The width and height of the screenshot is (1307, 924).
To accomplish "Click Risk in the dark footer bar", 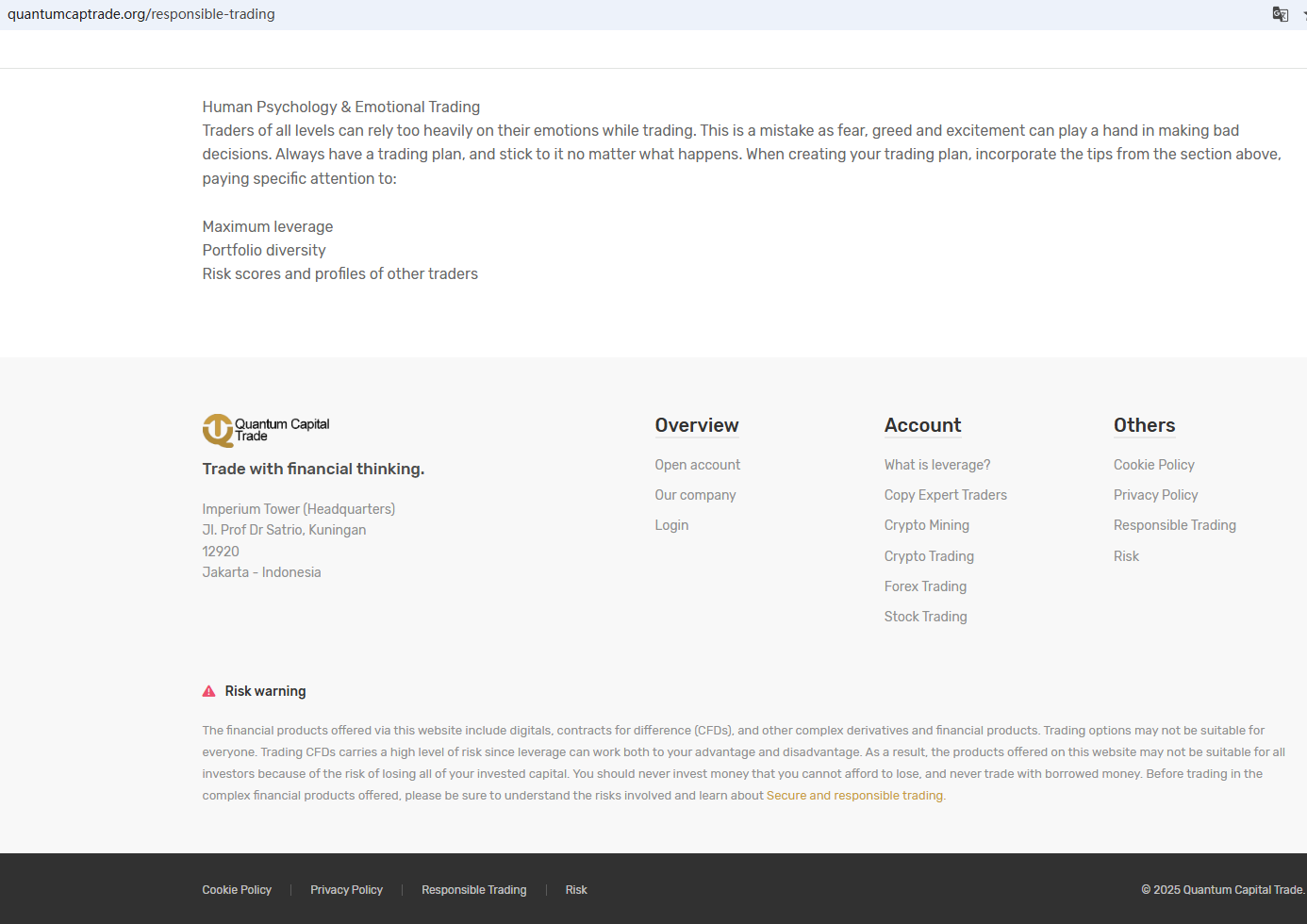I will pyautogui.click(x=576, y=890).
